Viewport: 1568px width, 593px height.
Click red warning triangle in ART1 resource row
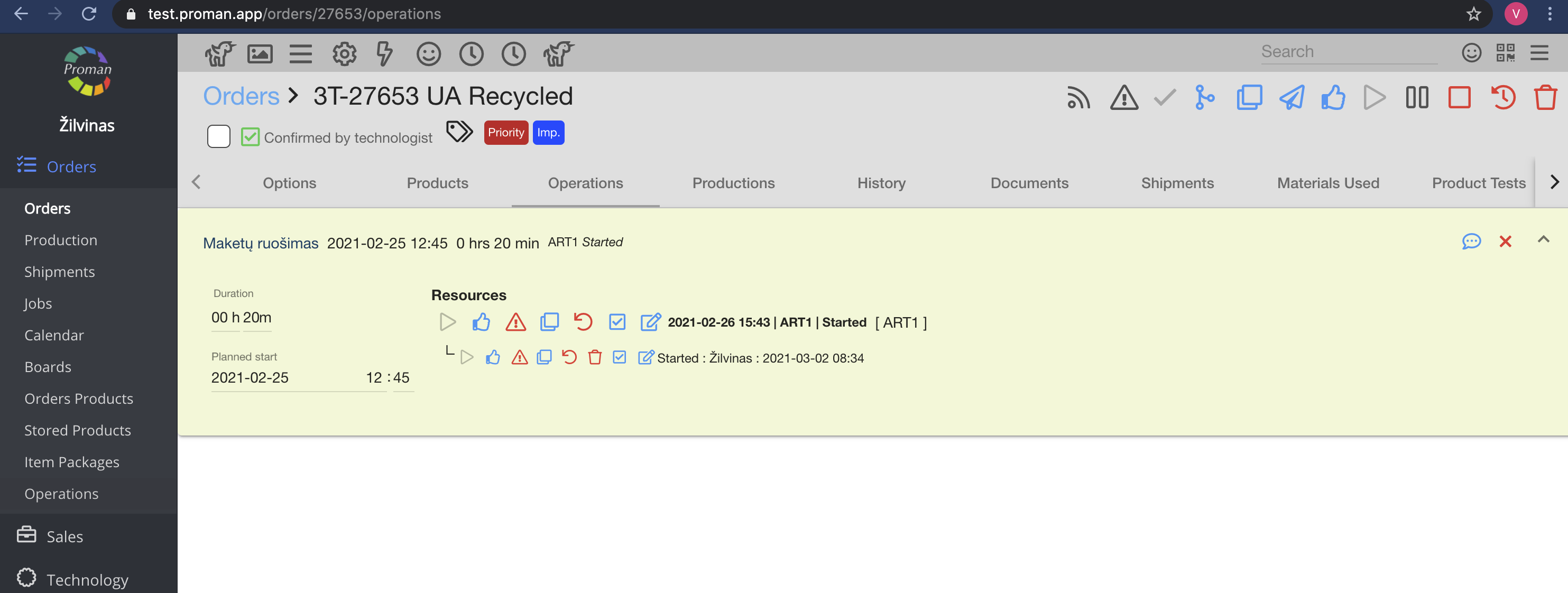pos(515,322)
